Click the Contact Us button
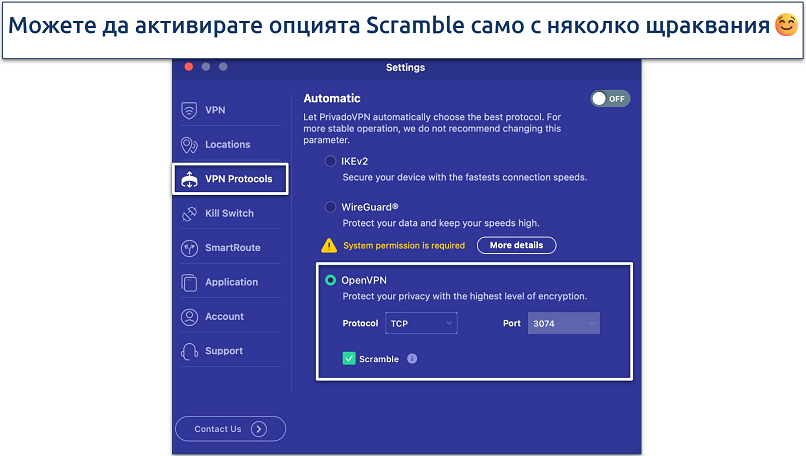 230,429
